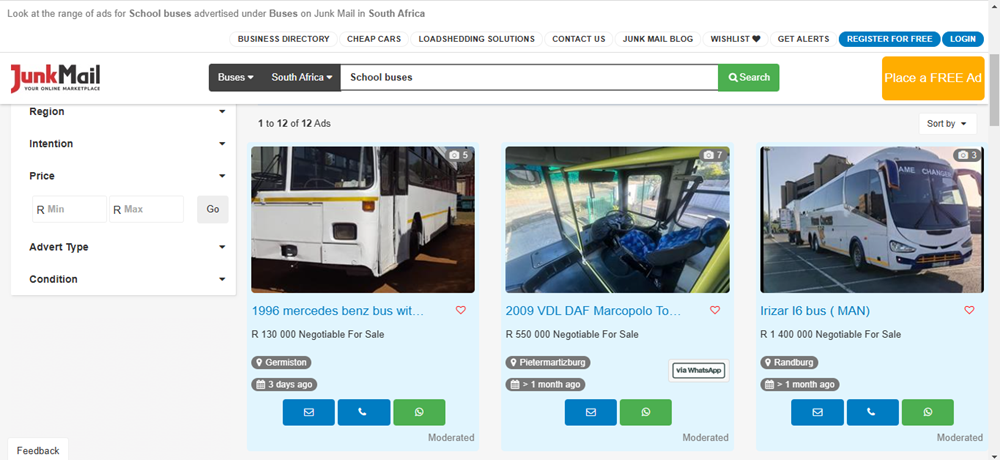Click R 550 000 Negotiable For Sale
Viewport: 1000px width, 460px height.
click(572, 334)
